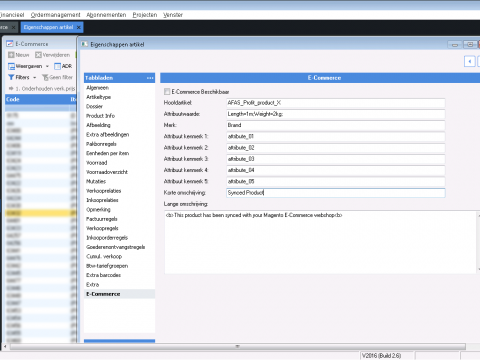Open the Weergaven view icon
This screenshot has width=480, height=360.
[x=11, y=66]
